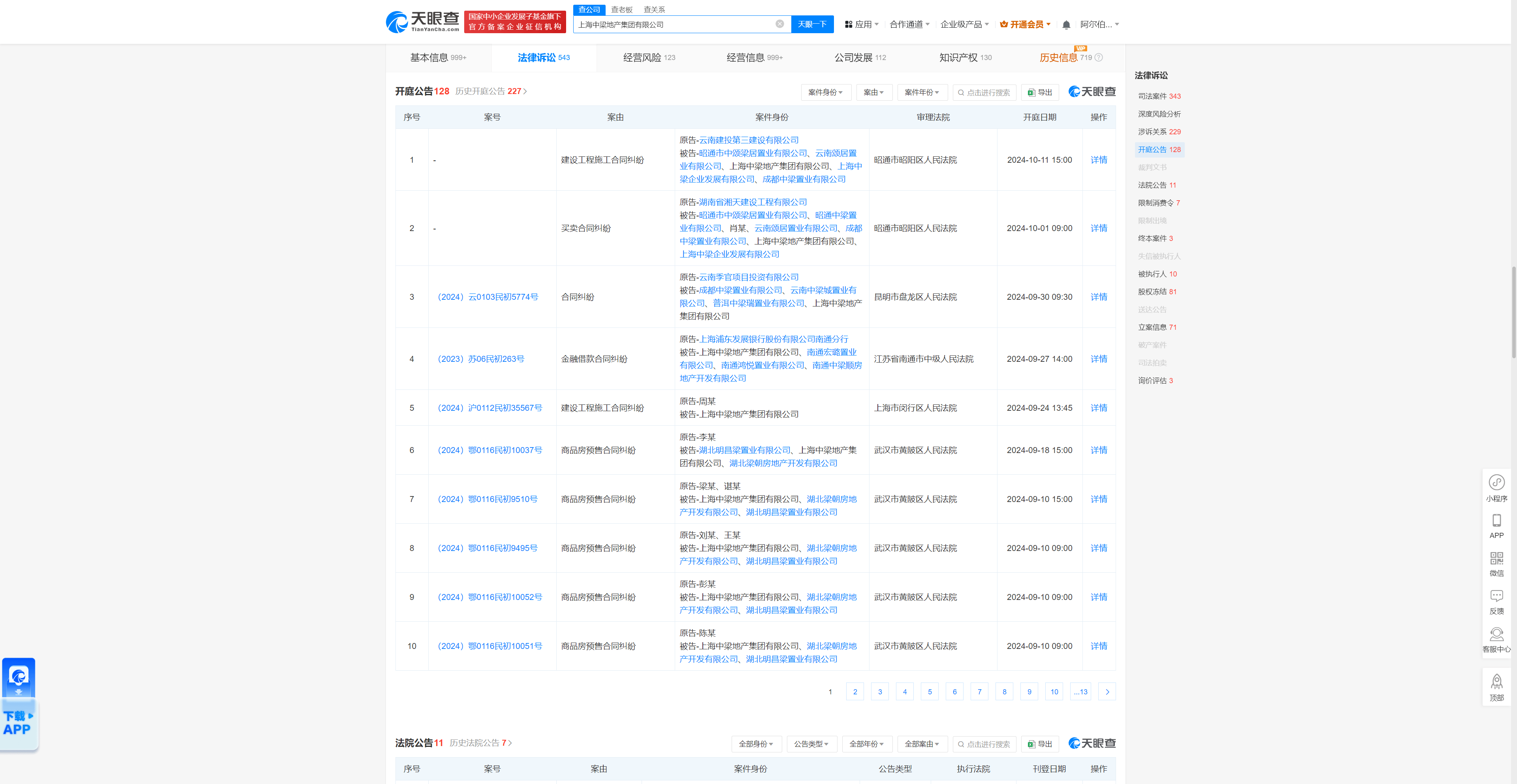Switch to the 公司发展 tab
Screen dimensions: 1517x784
(860, 58)
